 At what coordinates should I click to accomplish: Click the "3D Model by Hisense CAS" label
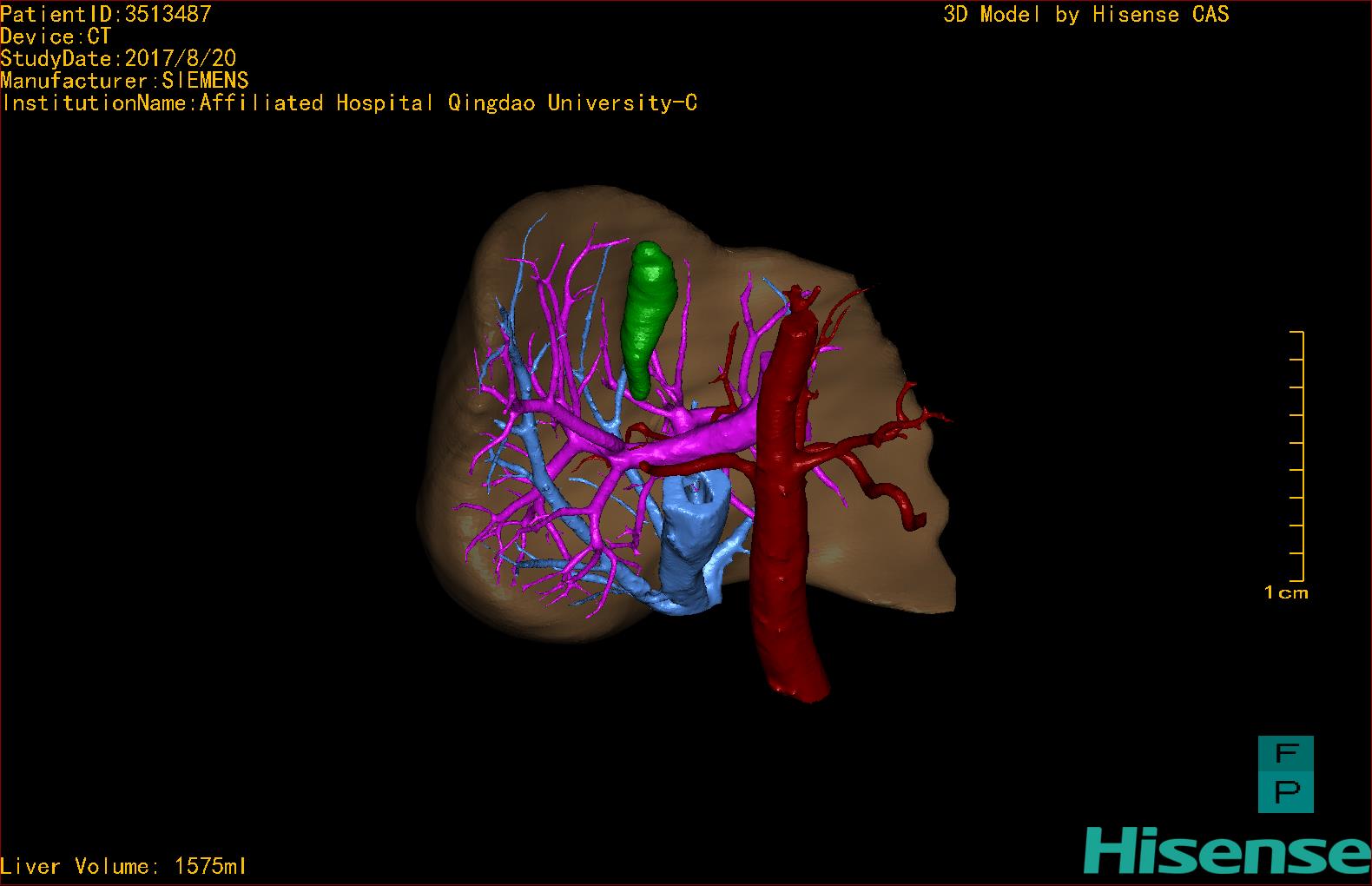[1086, 15]
